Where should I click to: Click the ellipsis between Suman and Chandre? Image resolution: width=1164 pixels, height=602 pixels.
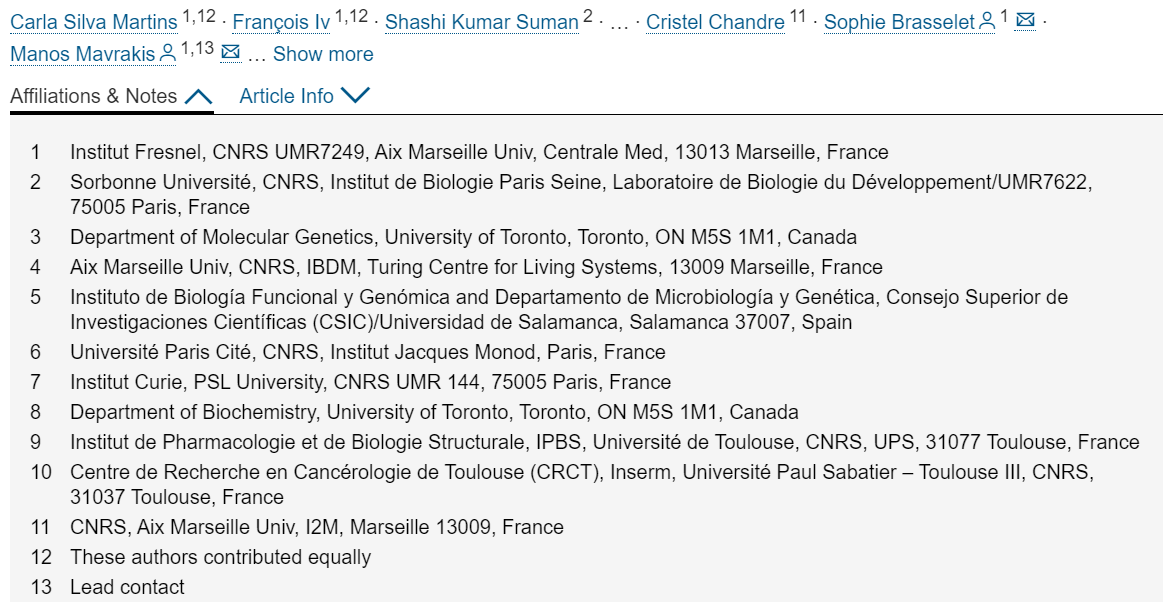click(x=618, y=24)
